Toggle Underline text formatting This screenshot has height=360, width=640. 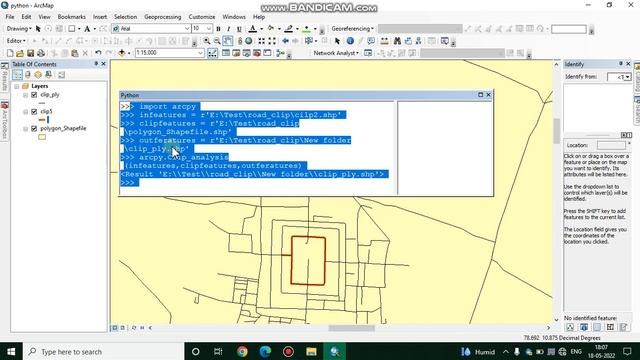tap(239, 29)
